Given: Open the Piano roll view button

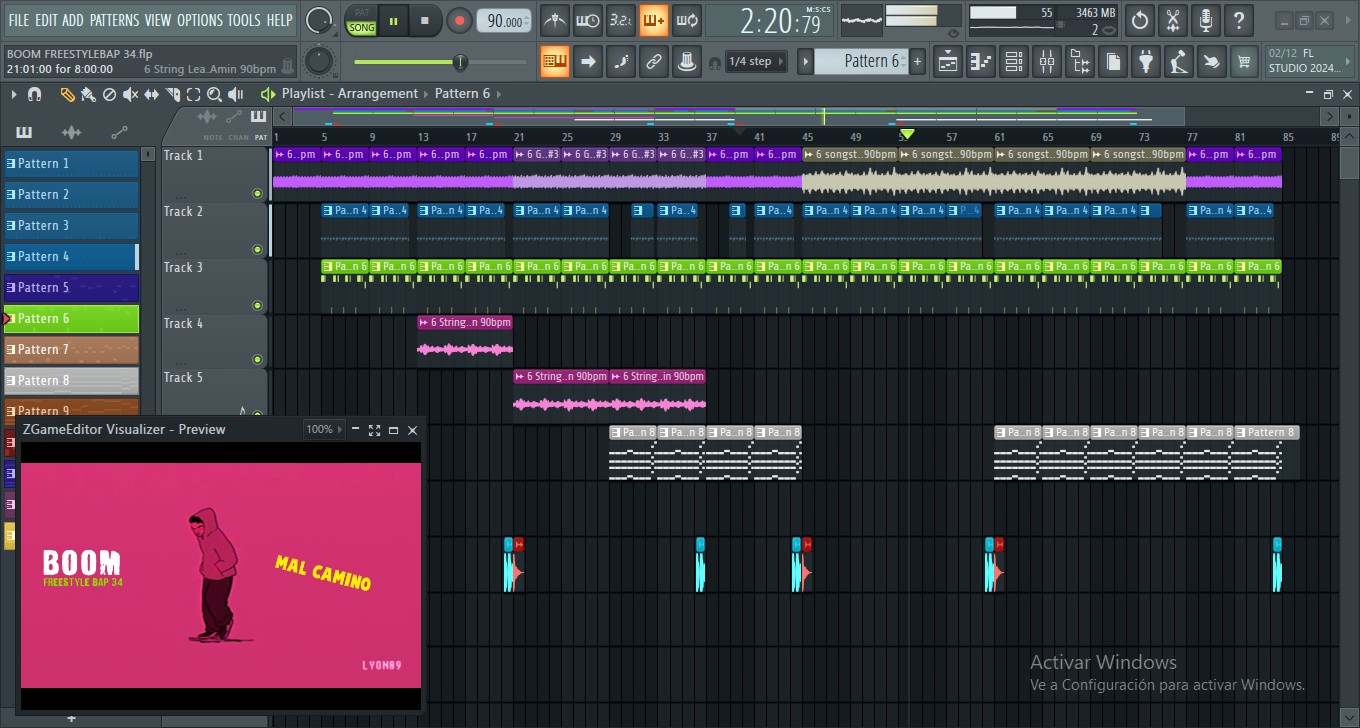Looking at the screenshot, I should coord(981,62).
